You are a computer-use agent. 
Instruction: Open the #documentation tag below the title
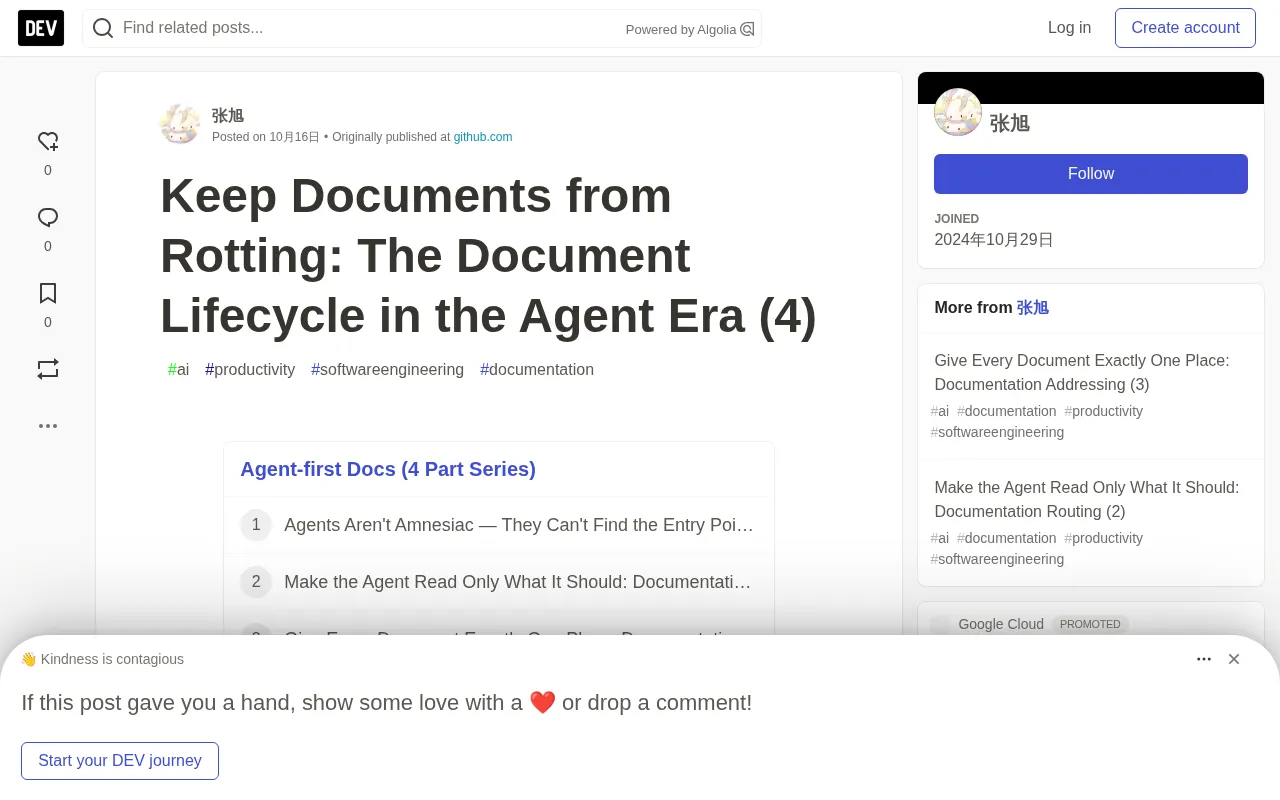[x=537, y=369]
